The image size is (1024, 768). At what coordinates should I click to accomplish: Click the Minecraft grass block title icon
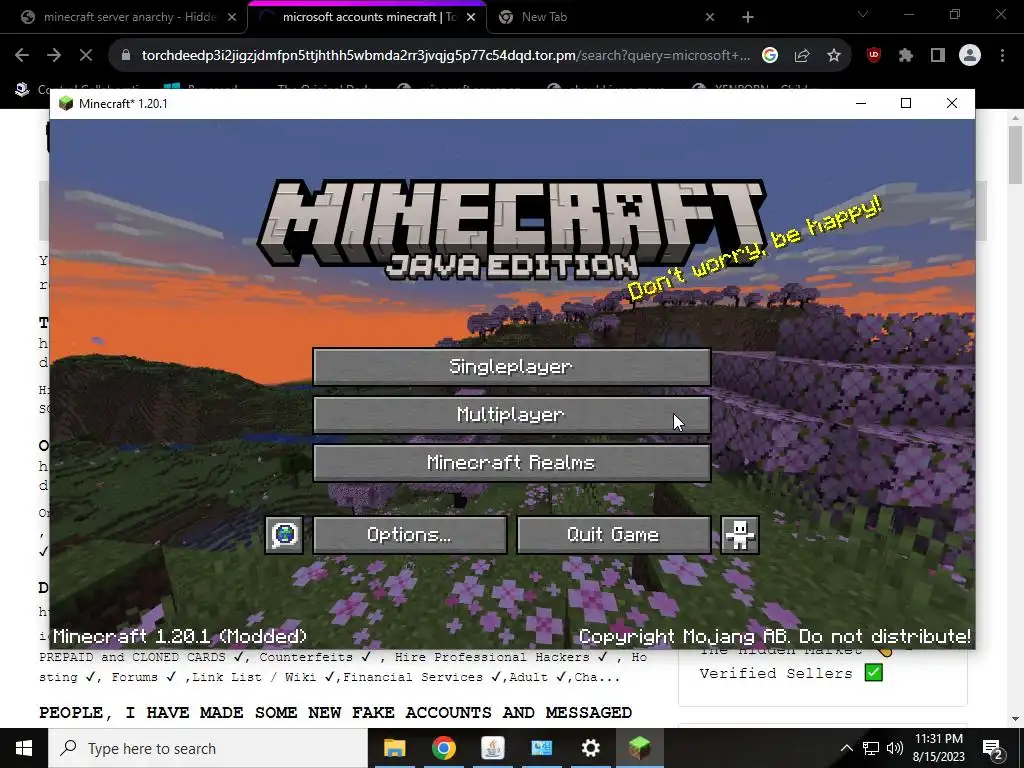[x=65, y=103]
